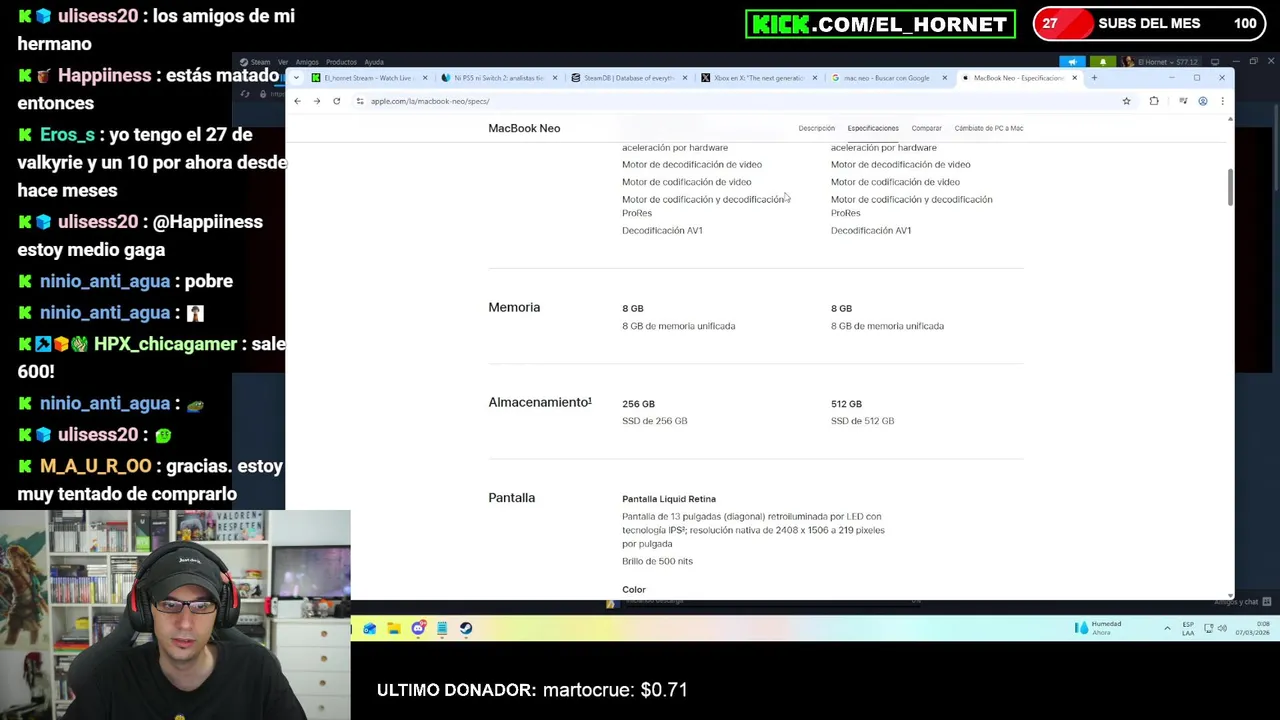
Task: Click Steam green notifications bell
Action: click(1103, 62)
